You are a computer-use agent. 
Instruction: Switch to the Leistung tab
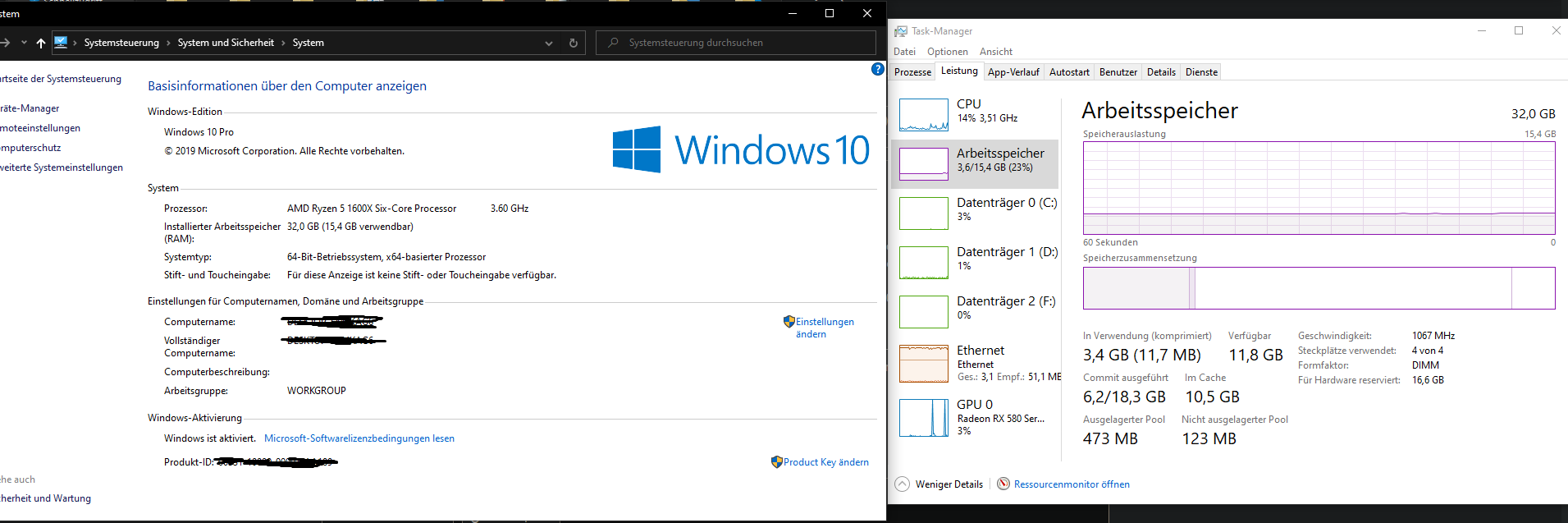pos(959,71)
